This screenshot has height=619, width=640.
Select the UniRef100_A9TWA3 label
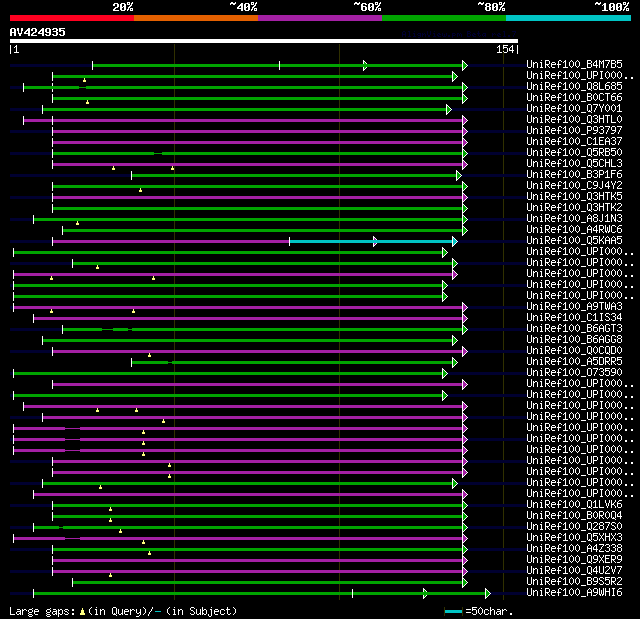pos(574,306)
